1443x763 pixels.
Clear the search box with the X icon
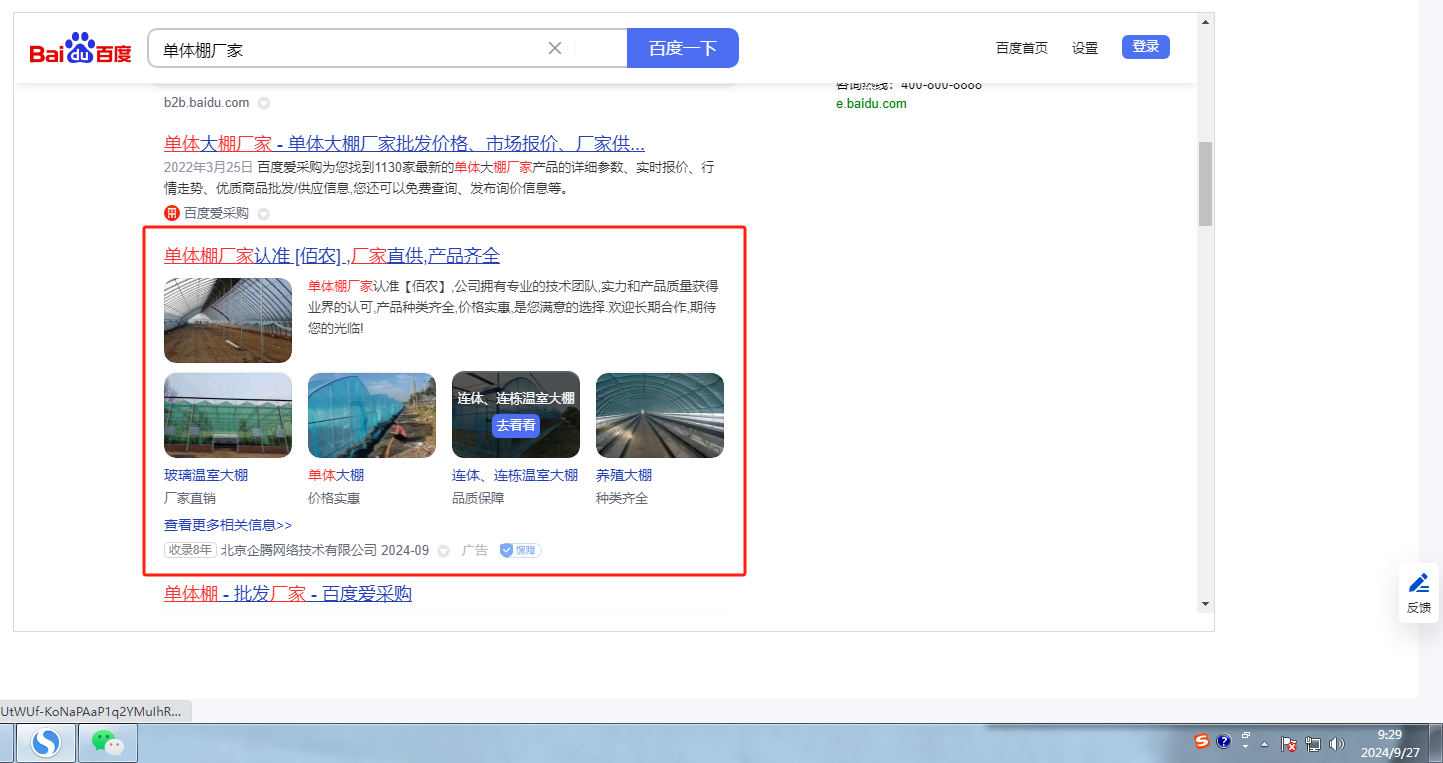[555, 48]
